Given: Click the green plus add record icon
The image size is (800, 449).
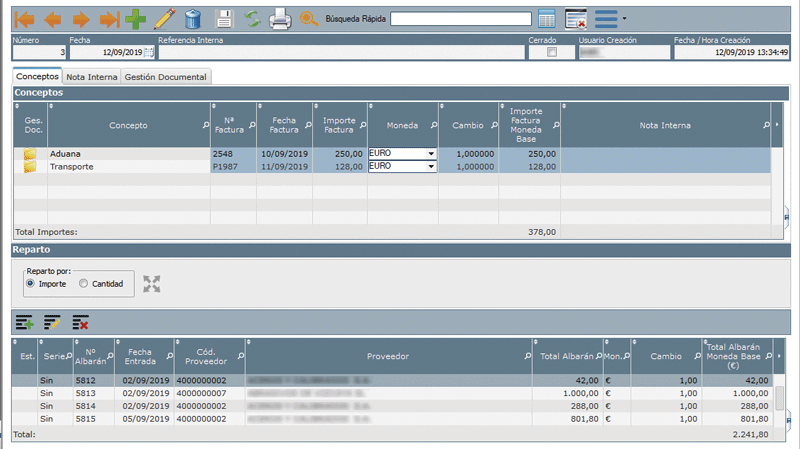Looking at the screenshot, I should pos(135,18).
